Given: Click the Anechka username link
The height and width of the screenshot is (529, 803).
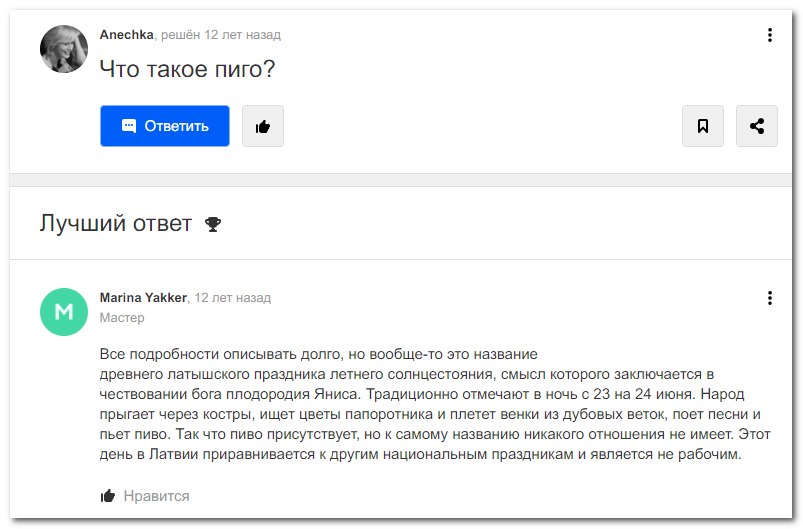Looking at the screenshot, I should click(x=127, y=35).
